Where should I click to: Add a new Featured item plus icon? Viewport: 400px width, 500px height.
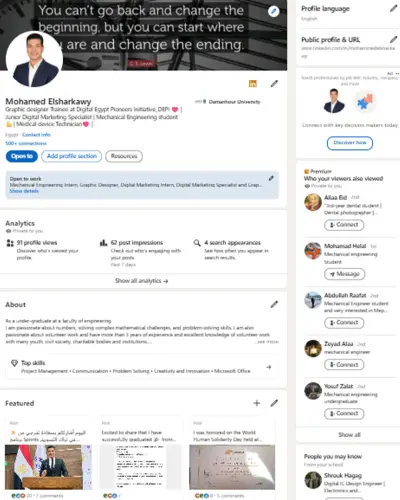257,403
